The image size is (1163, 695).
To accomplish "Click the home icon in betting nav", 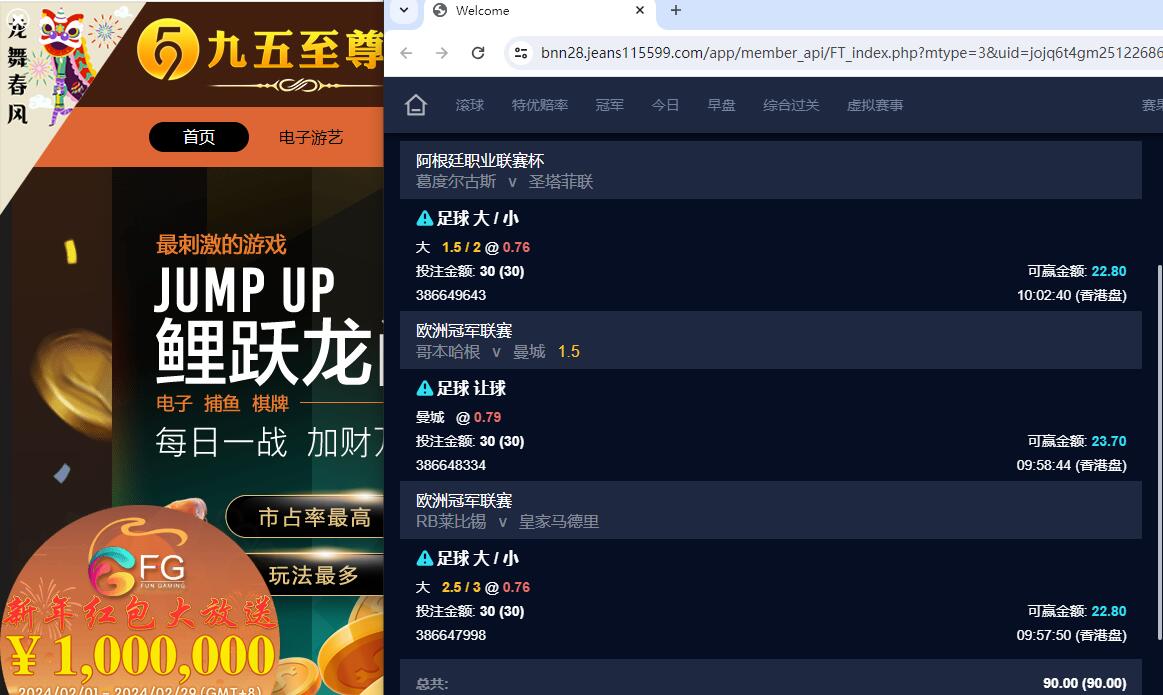I will 416,105.
